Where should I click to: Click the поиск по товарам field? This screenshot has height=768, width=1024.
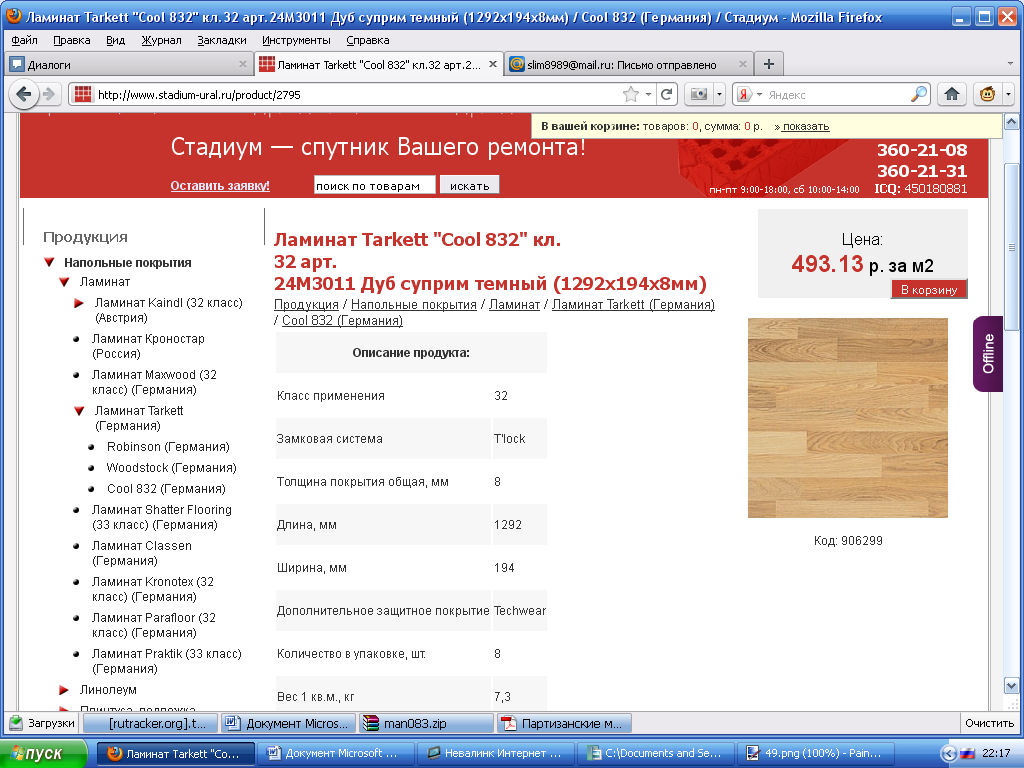point(374,185)
